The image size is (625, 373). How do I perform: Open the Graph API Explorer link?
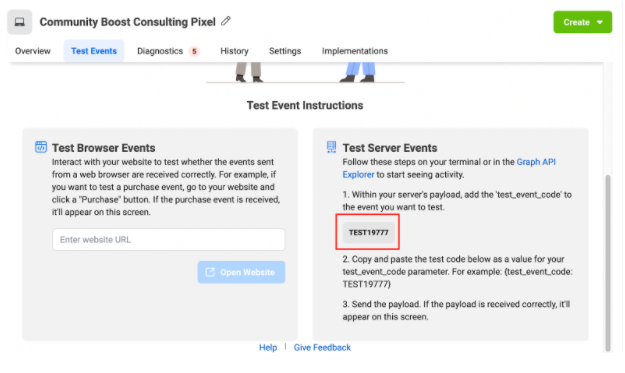click(x=449, y=168)
